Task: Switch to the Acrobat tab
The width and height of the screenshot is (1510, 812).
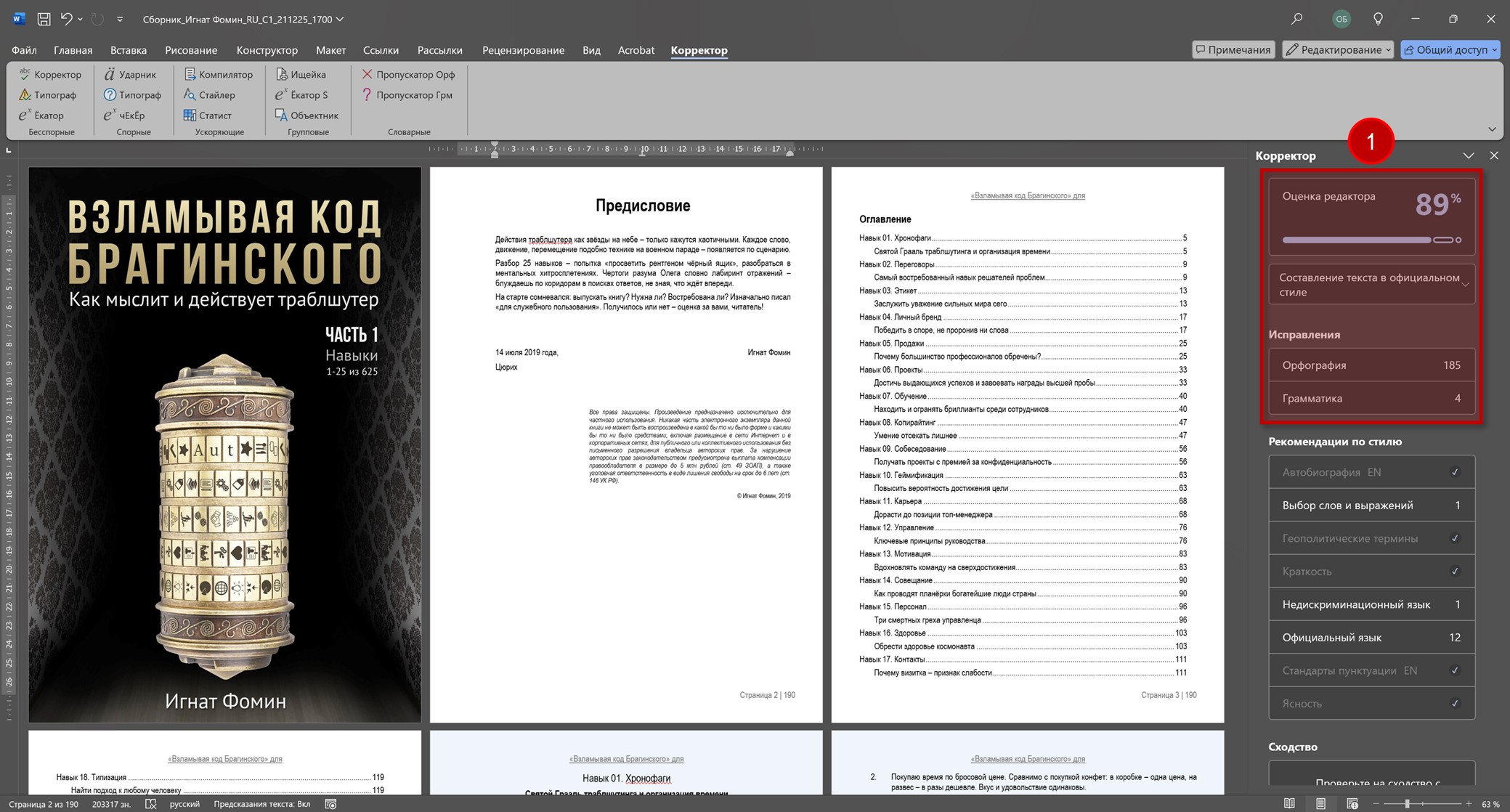Action: pos(636,50)
